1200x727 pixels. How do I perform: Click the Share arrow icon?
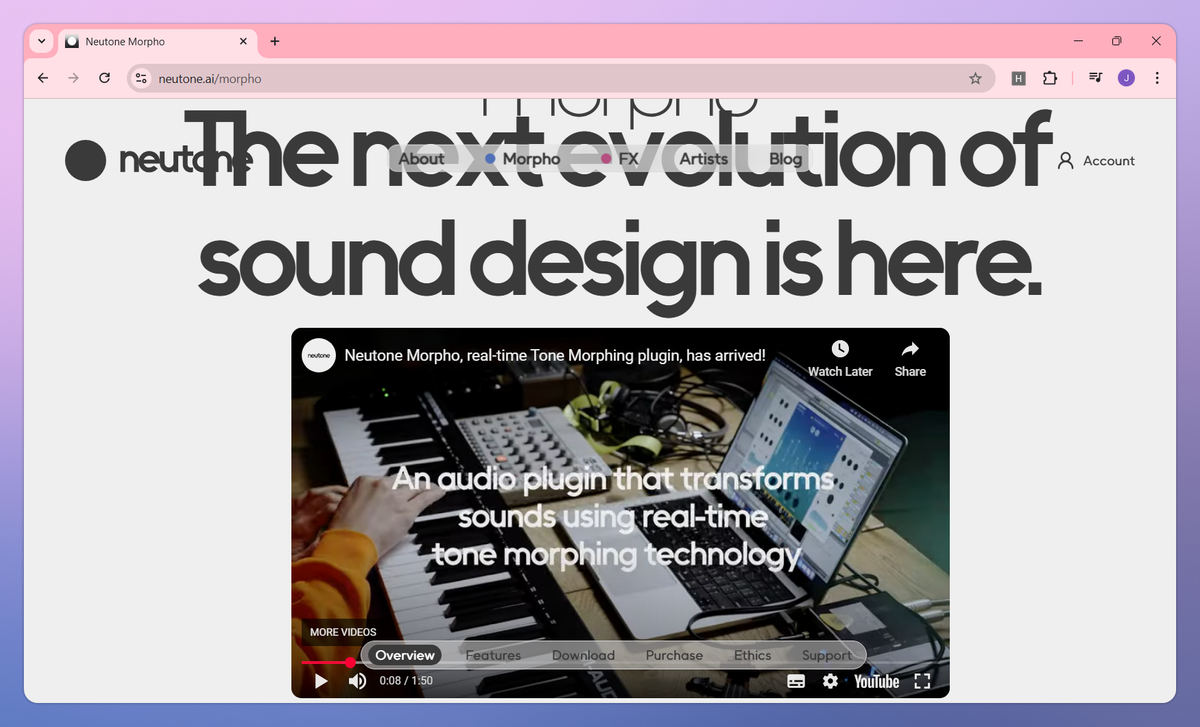910,348
